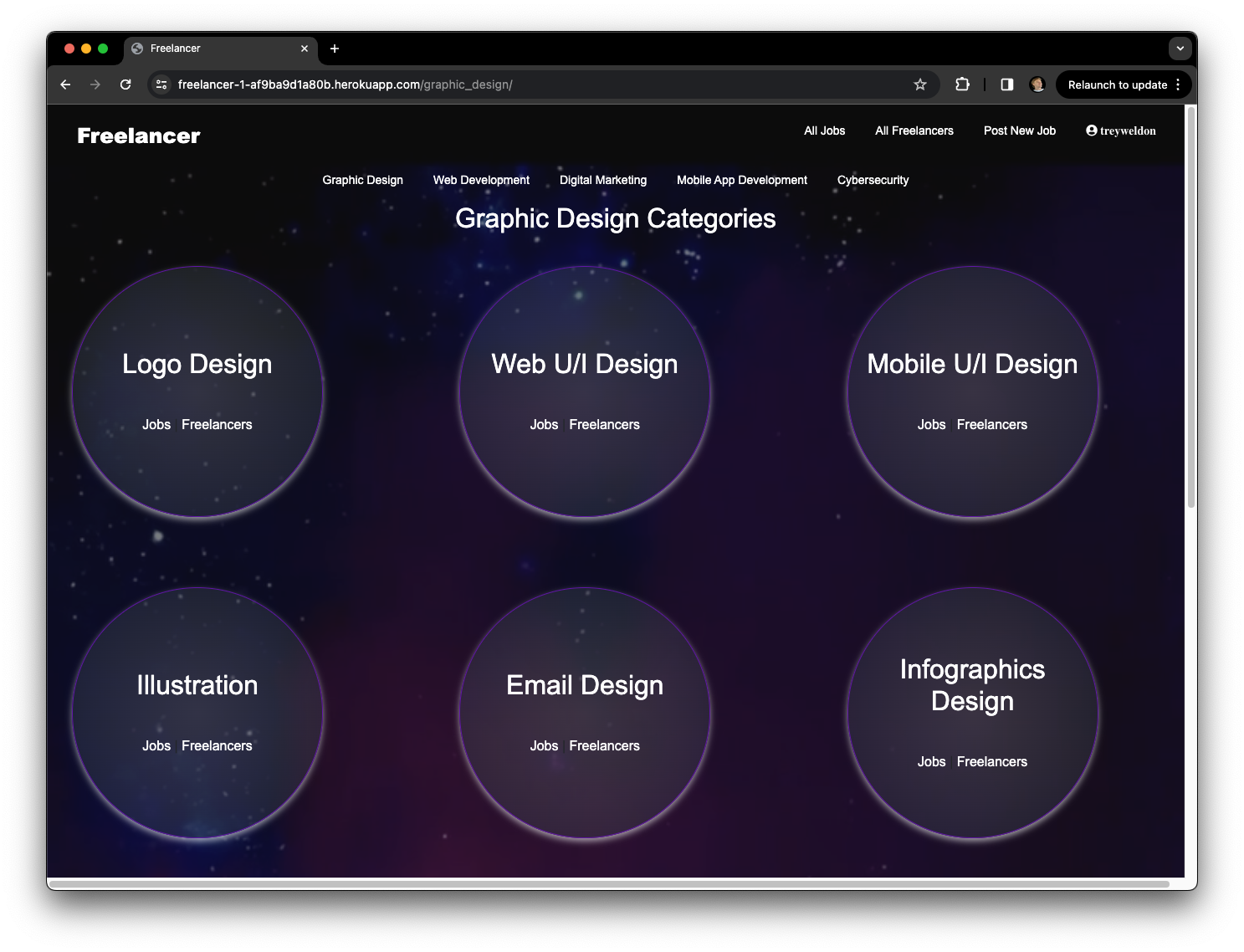Open Jobs under Web U/I Design

[544, 424]
